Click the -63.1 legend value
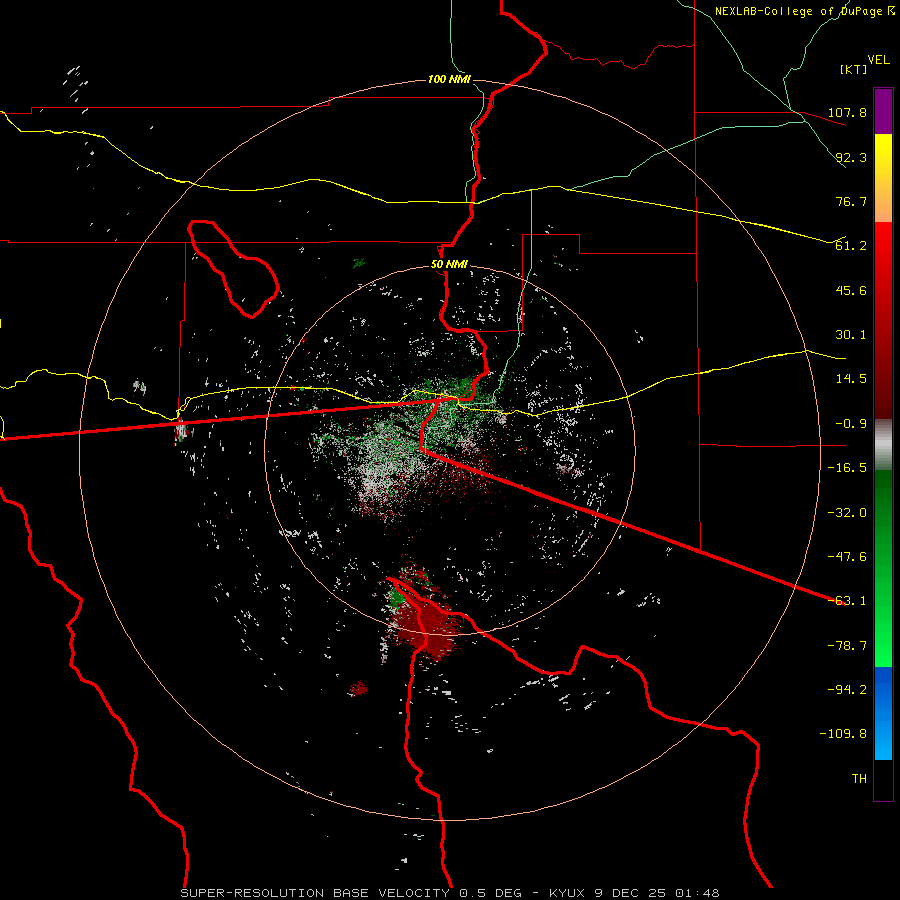 point(847,601)
